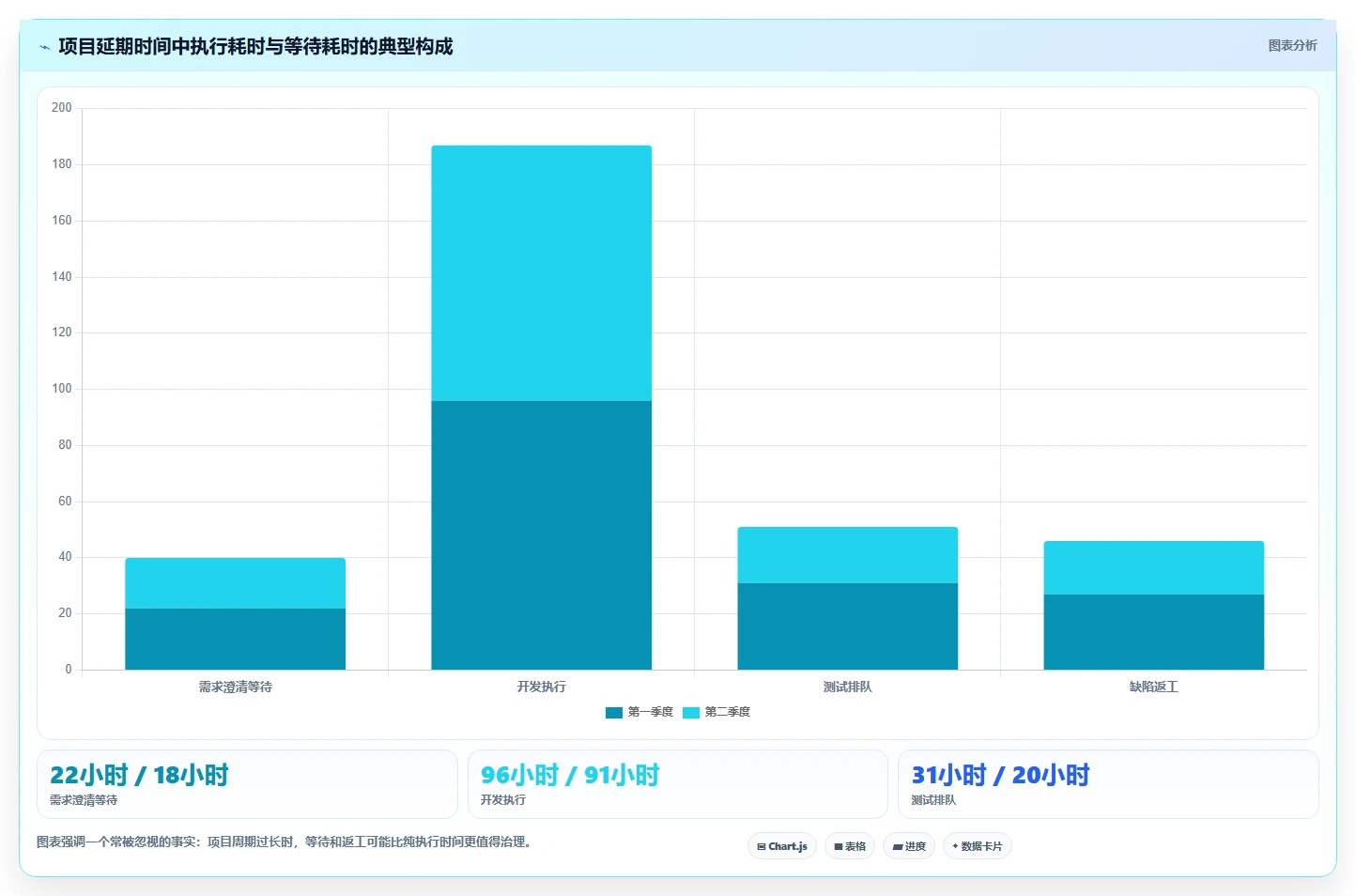Click the 第二季度 legend label
Screen dimensions: 1356x896
[727, 712]
